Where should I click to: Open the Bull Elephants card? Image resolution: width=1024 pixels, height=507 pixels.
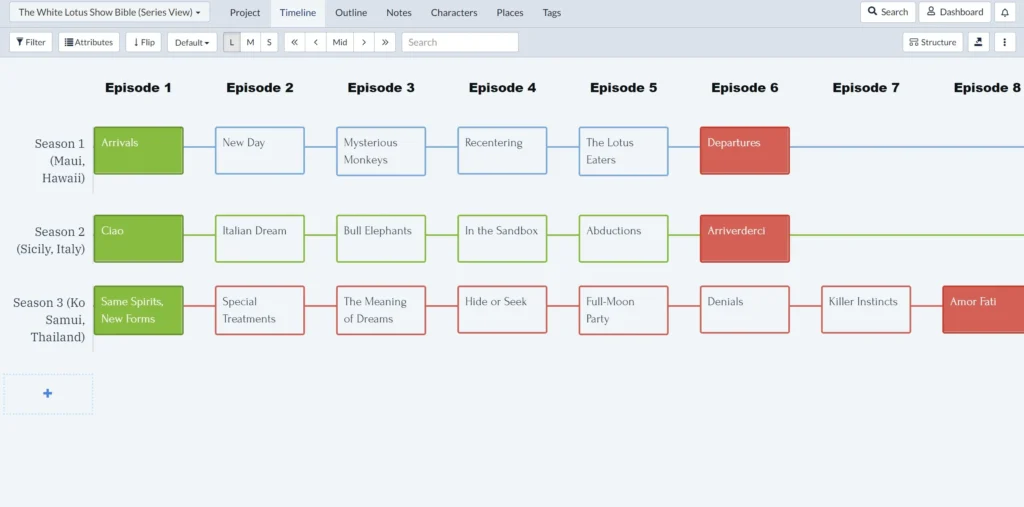pyautogui.click(x=381, y=239)
